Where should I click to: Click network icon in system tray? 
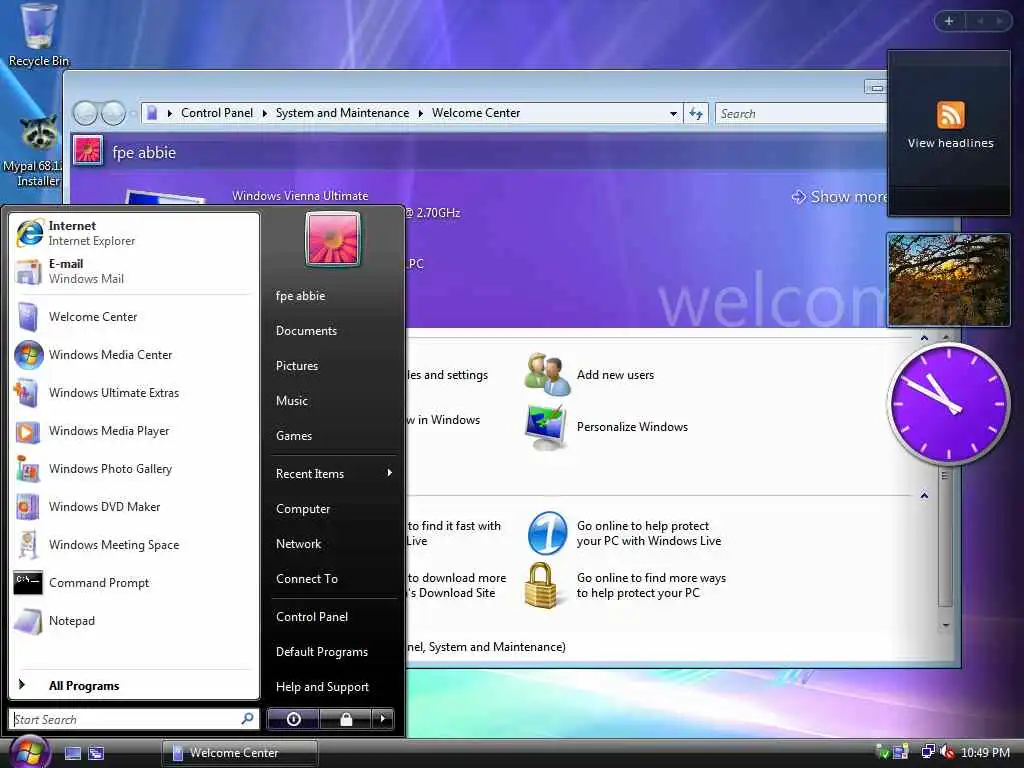pos(927,752)
